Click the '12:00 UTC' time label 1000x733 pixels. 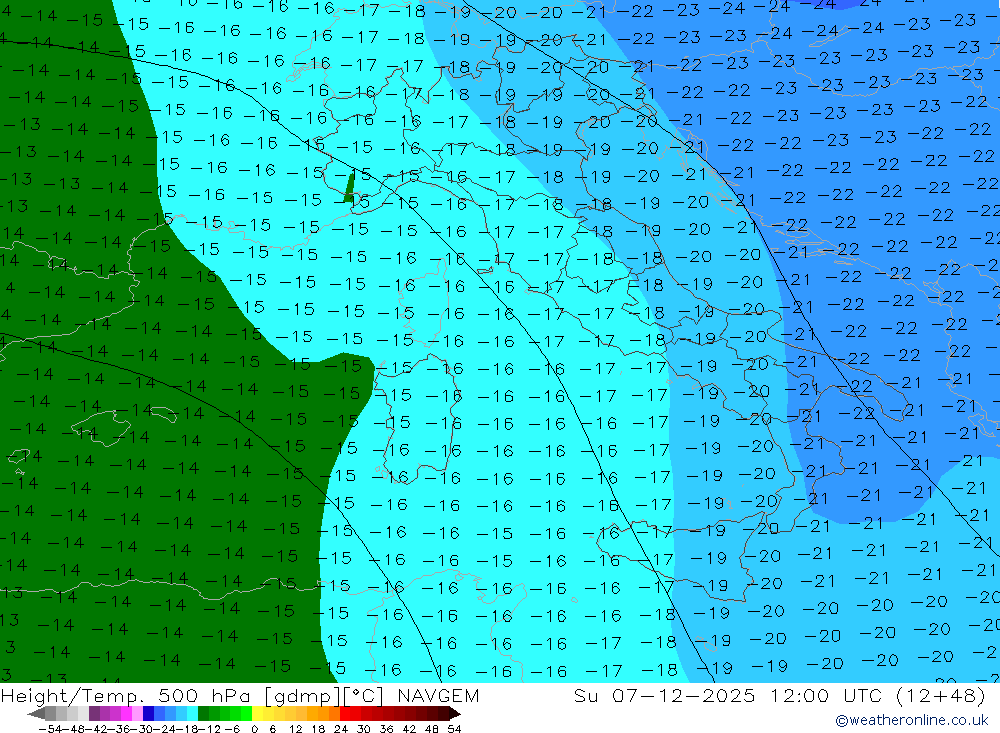pyautogui.click(x=829, y=695)
